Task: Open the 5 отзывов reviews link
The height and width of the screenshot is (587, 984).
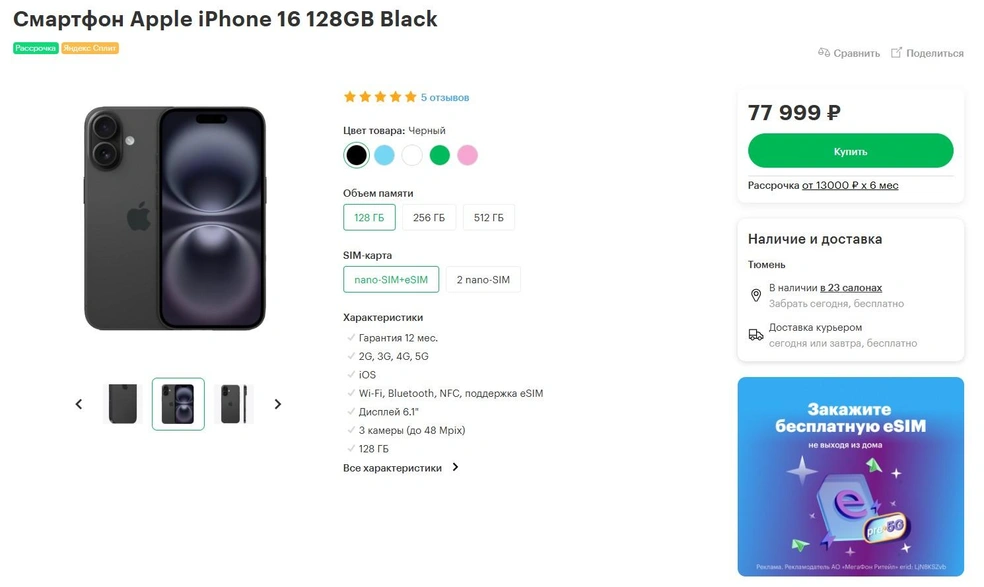Action: click(x=445, y=98)
